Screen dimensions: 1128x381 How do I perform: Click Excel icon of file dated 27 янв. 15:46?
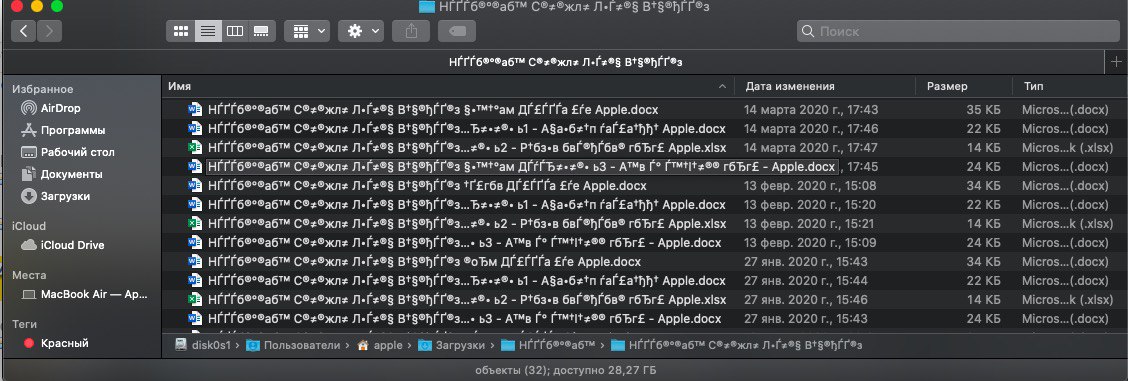tap(194, 299)
